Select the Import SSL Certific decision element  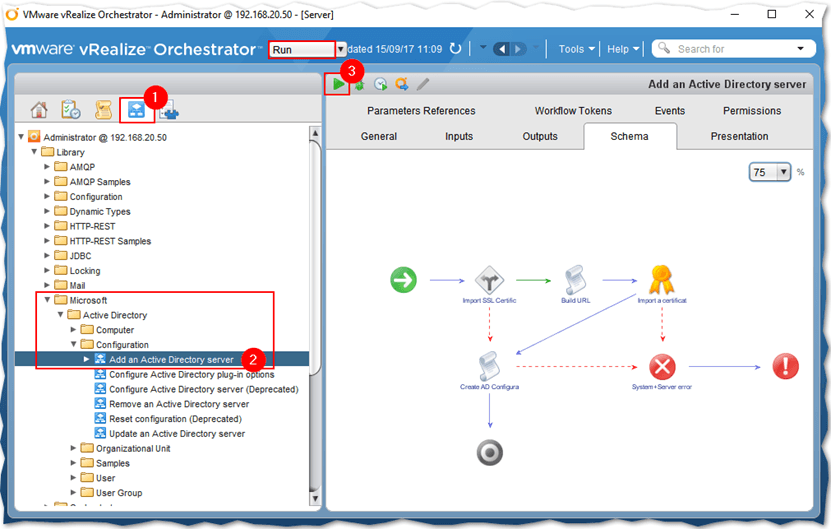489,280
